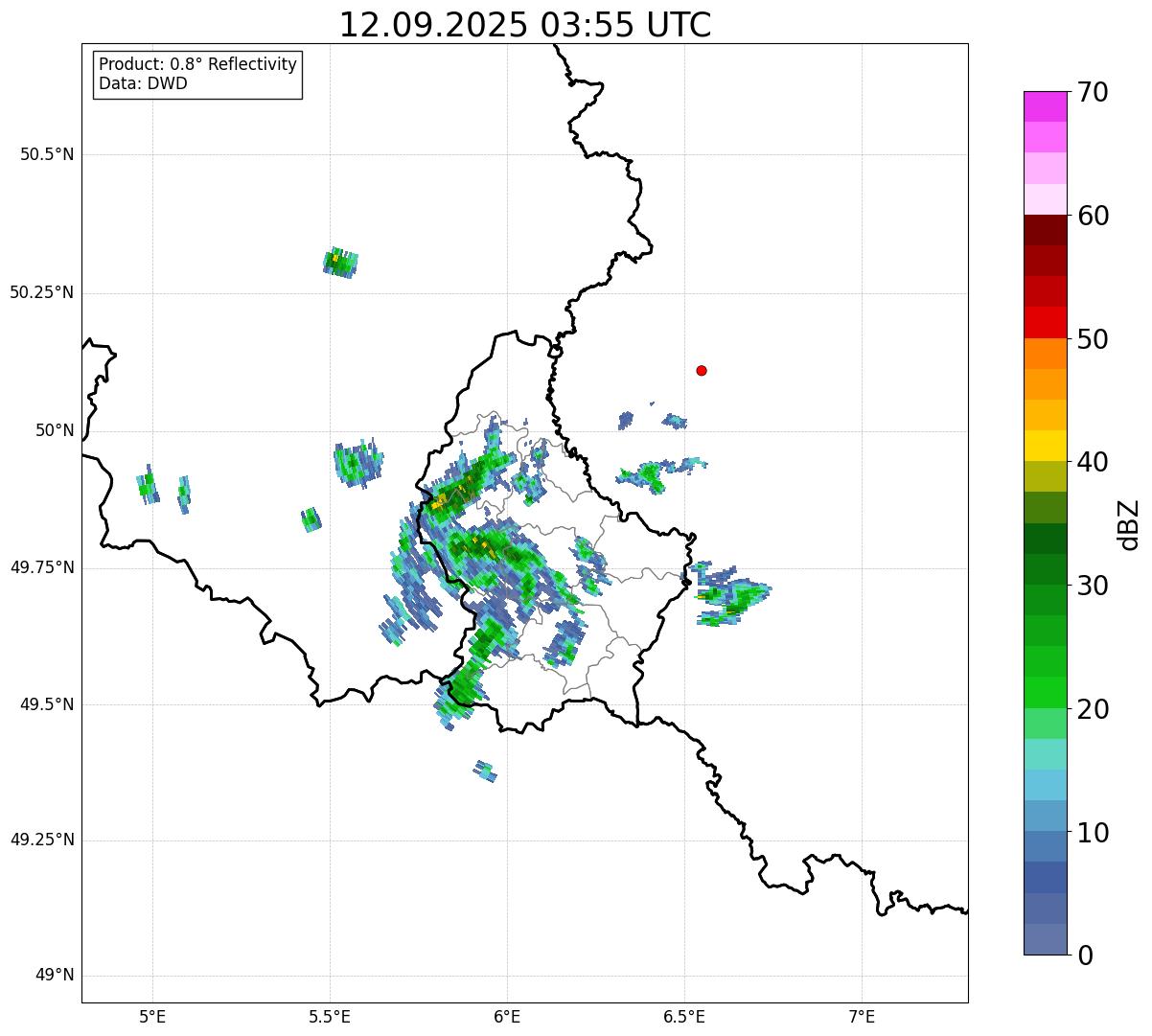Pick the magenta swatch at top of colorbar
This screenshot has width=1152, height=1036.
[x=1045, y=106]
